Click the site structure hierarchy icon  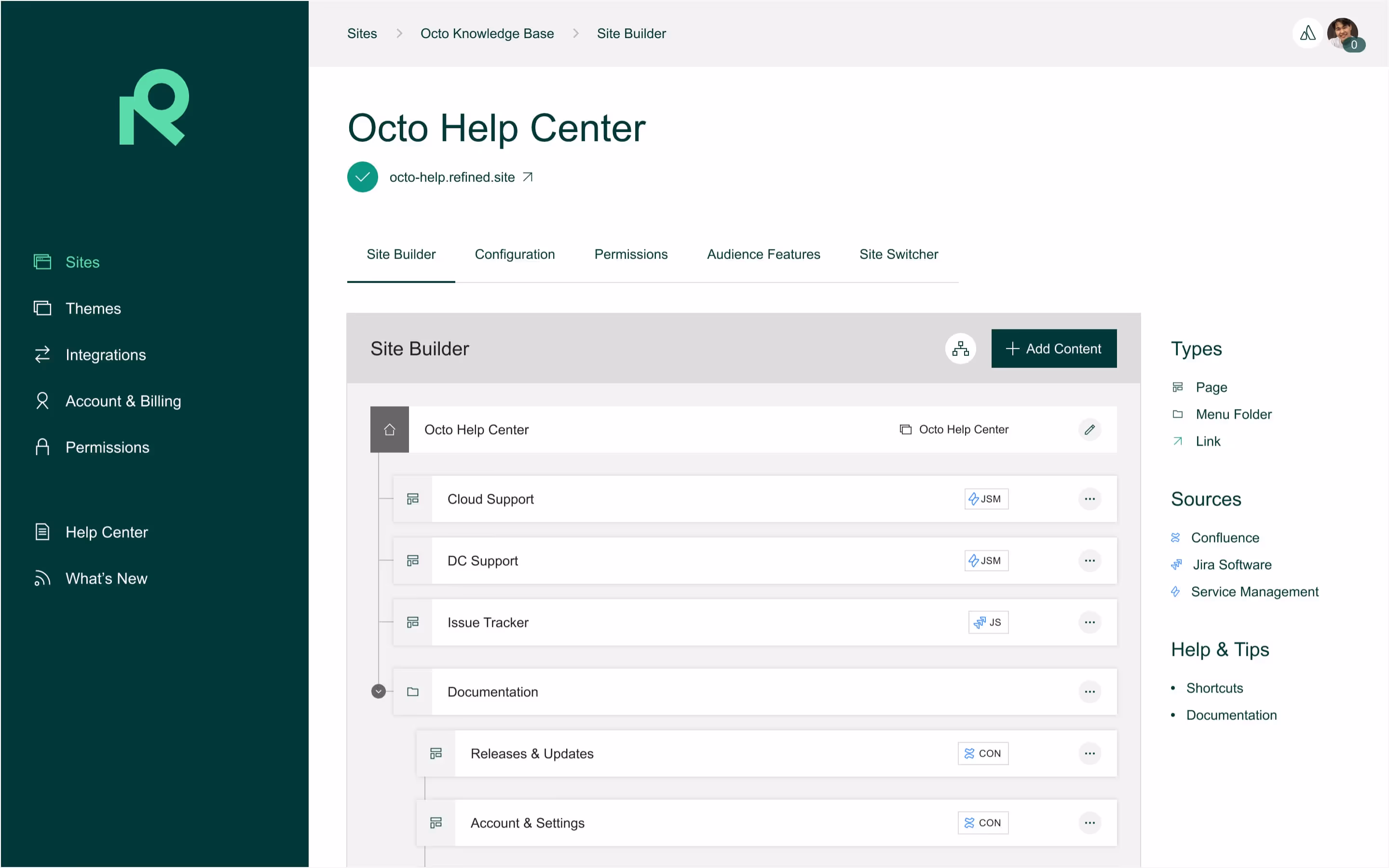(x=960, y=349)
